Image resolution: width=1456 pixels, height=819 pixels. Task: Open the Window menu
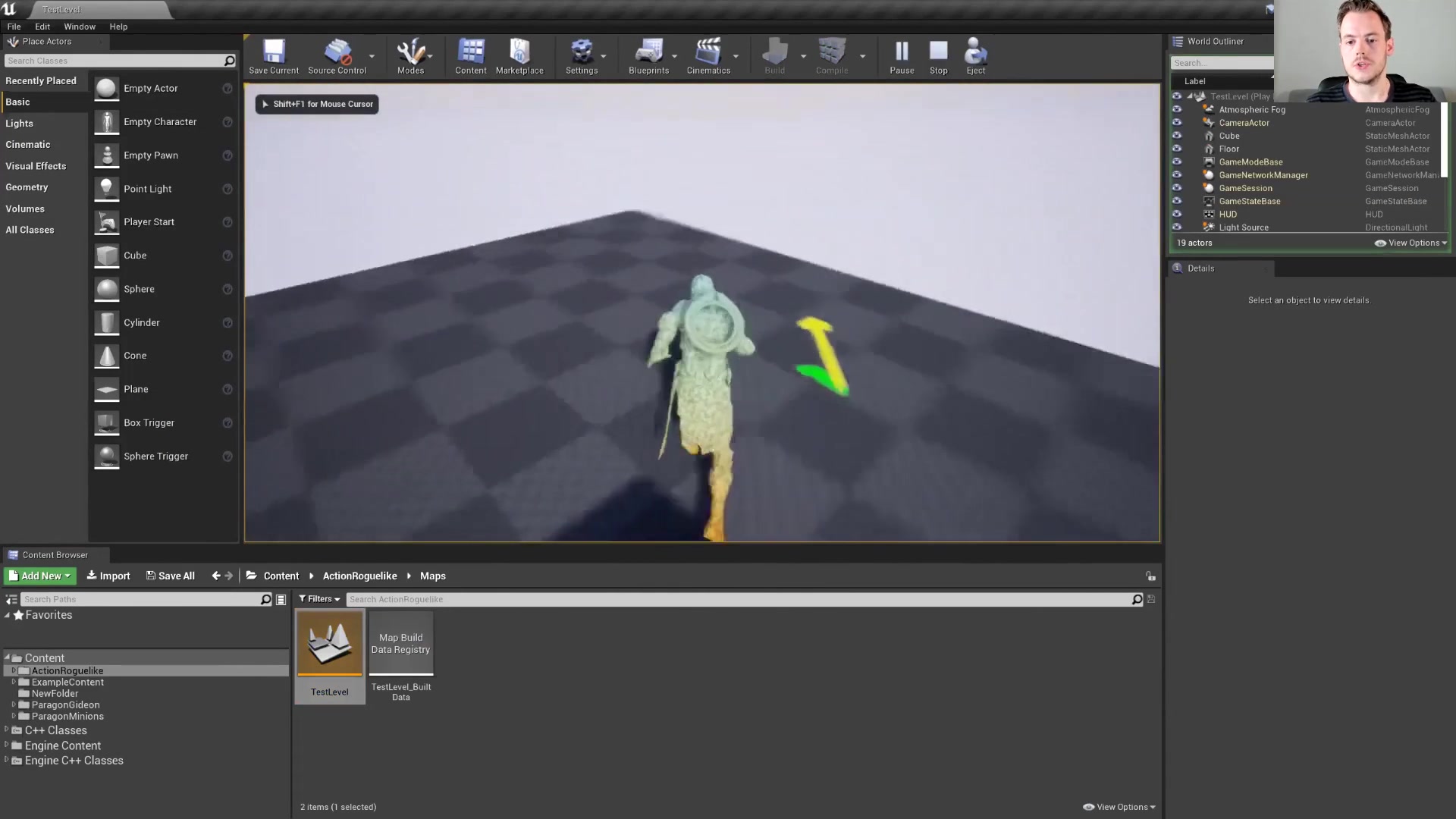click(x=79, y=26)
